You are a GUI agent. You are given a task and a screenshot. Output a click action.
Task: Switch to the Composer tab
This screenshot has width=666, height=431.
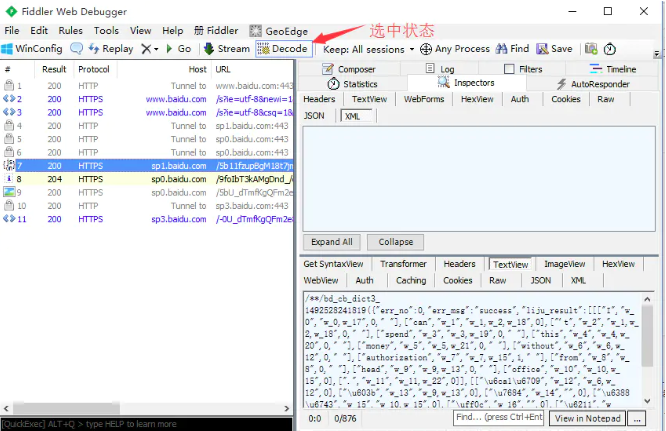(349, 69)
